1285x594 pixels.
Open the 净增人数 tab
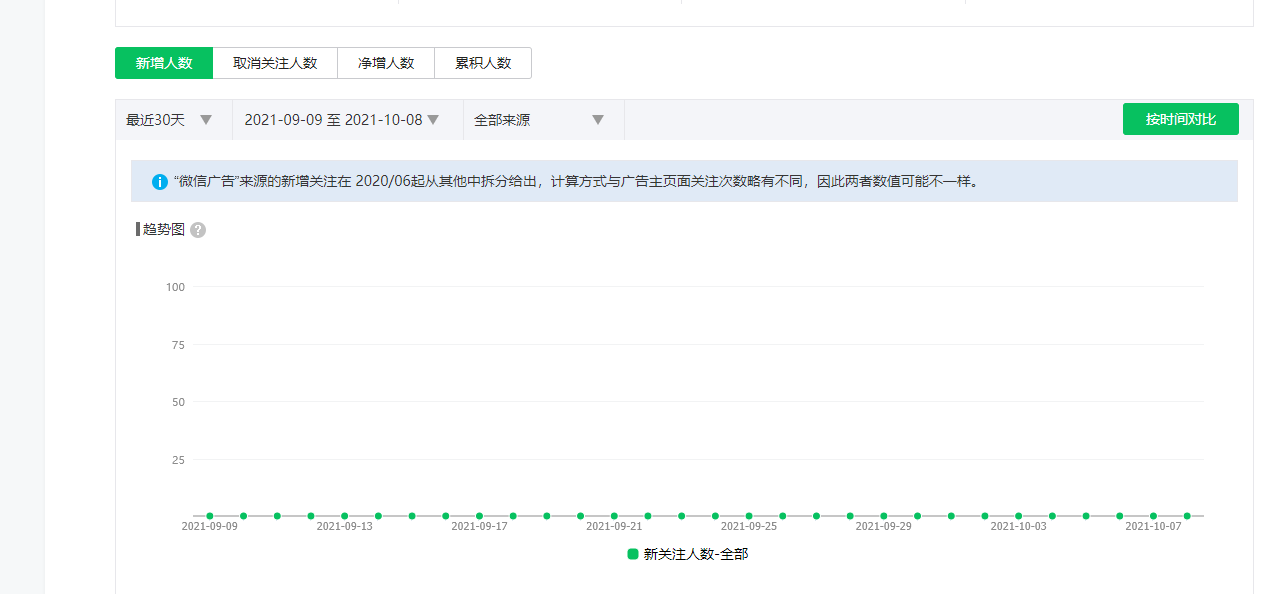coord(386,63)
